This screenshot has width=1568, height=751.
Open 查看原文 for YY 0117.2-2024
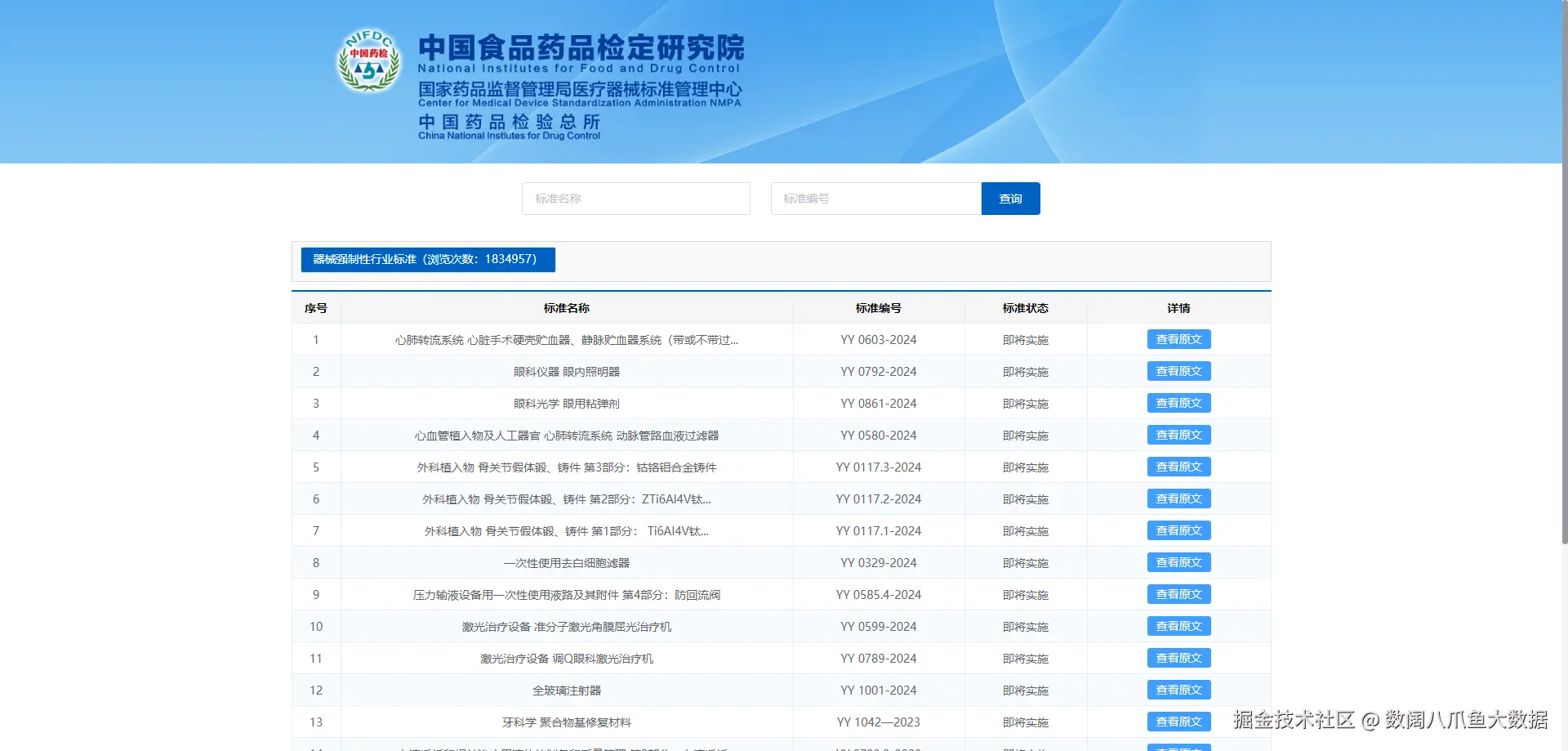[x=1178, y=498]
